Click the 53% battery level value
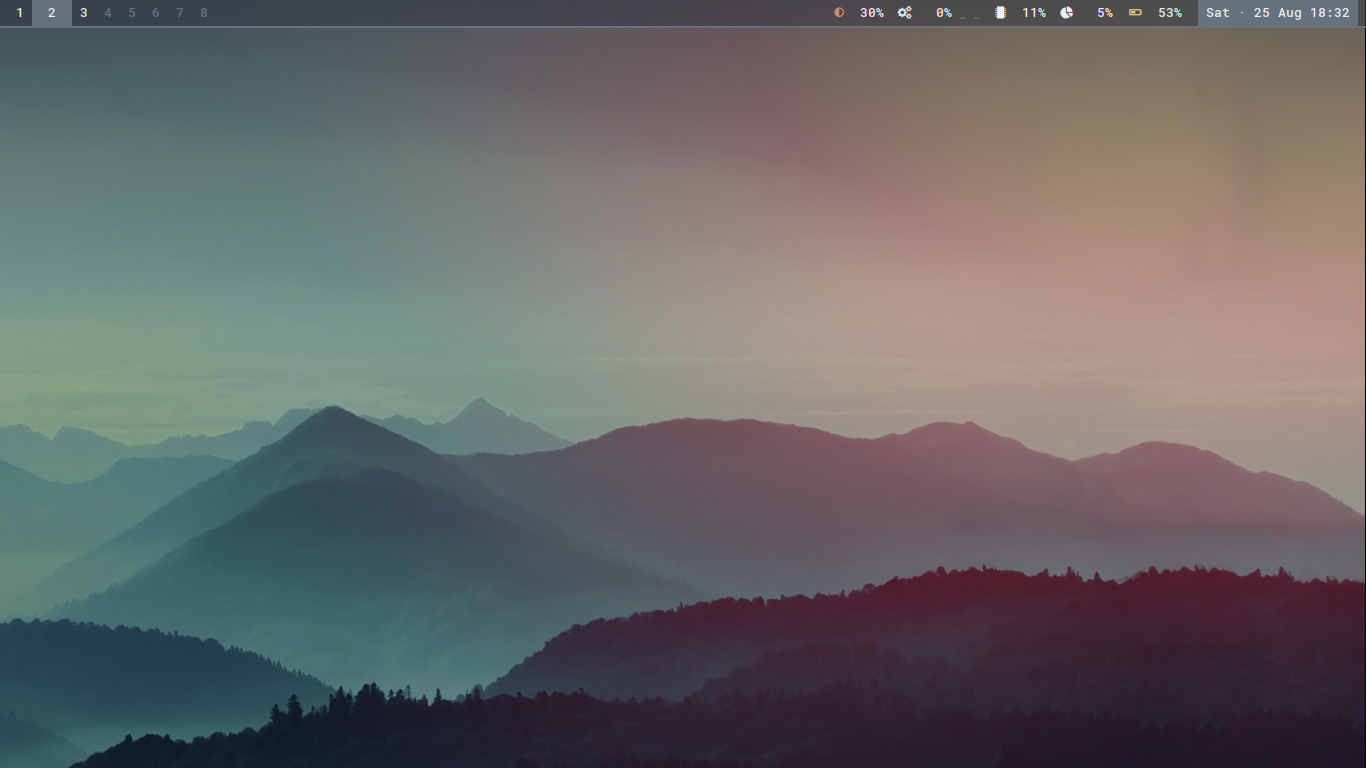1366x768 pixels. [1170, 13]
